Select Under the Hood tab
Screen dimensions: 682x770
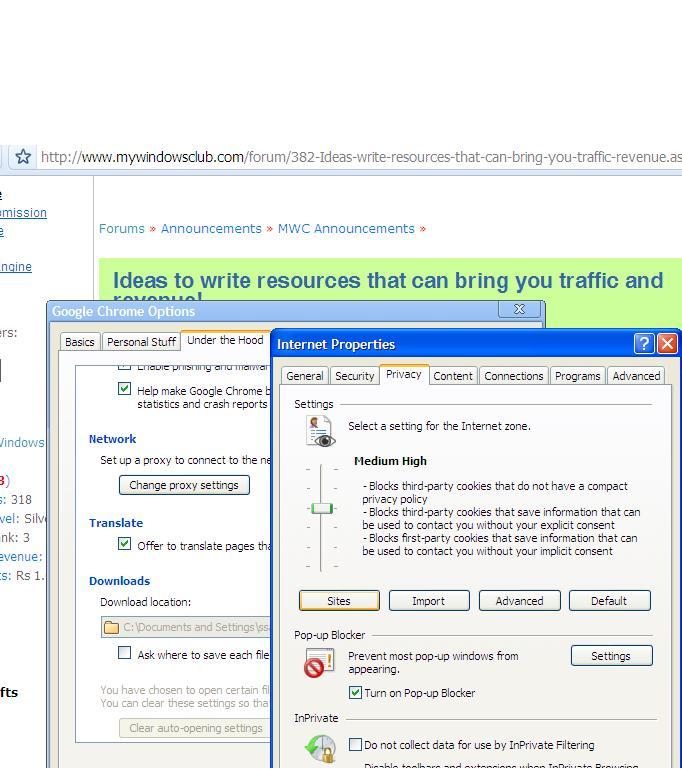(x=225, y=340)
